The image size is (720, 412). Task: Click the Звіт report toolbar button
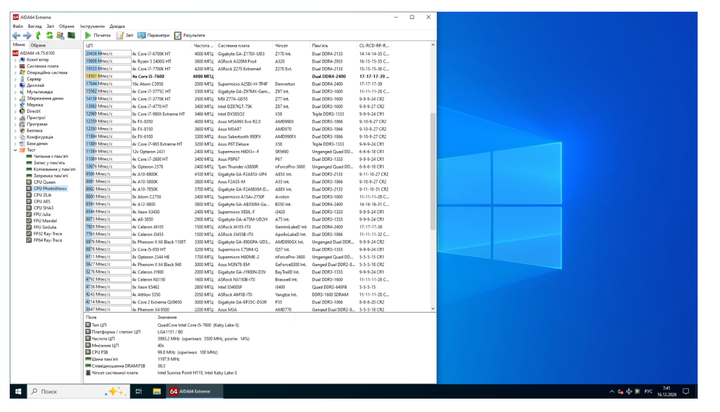click(x=125, y=35)
